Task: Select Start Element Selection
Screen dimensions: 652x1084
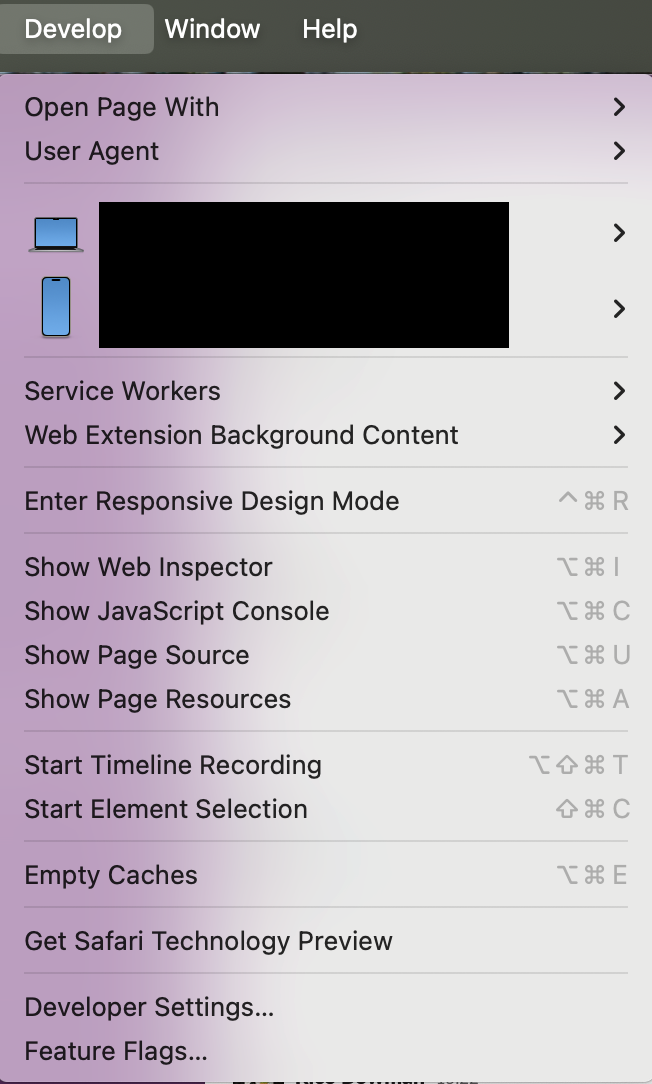Action: 166,809
